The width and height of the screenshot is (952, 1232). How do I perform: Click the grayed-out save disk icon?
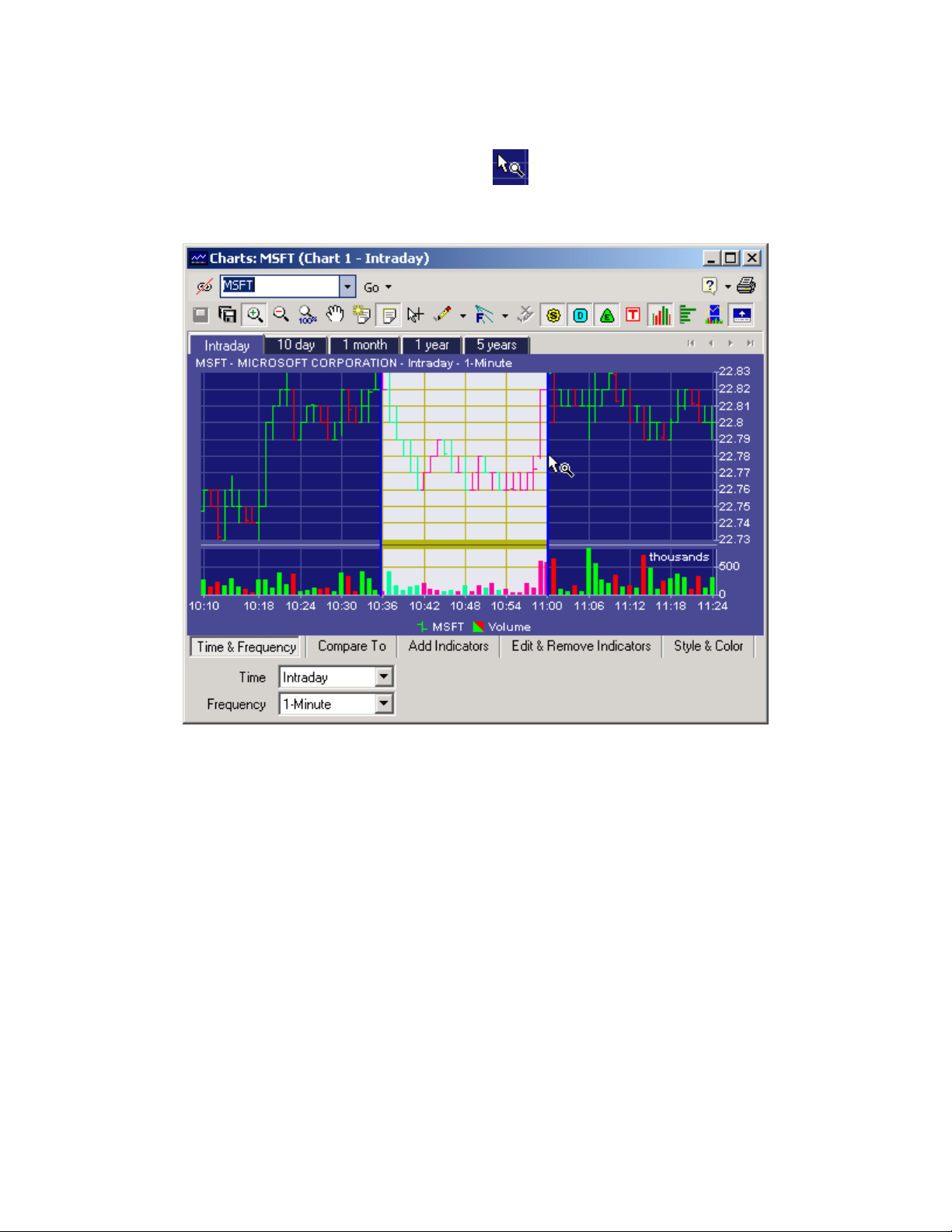click(x=201, y=315)
